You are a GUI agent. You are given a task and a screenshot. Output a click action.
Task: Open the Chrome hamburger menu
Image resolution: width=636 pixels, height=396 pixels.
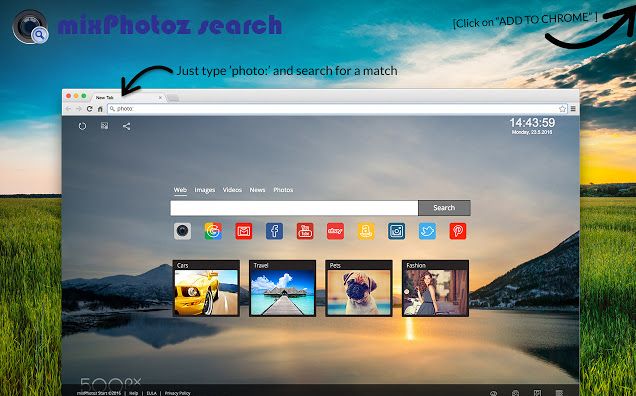point(573,109)
